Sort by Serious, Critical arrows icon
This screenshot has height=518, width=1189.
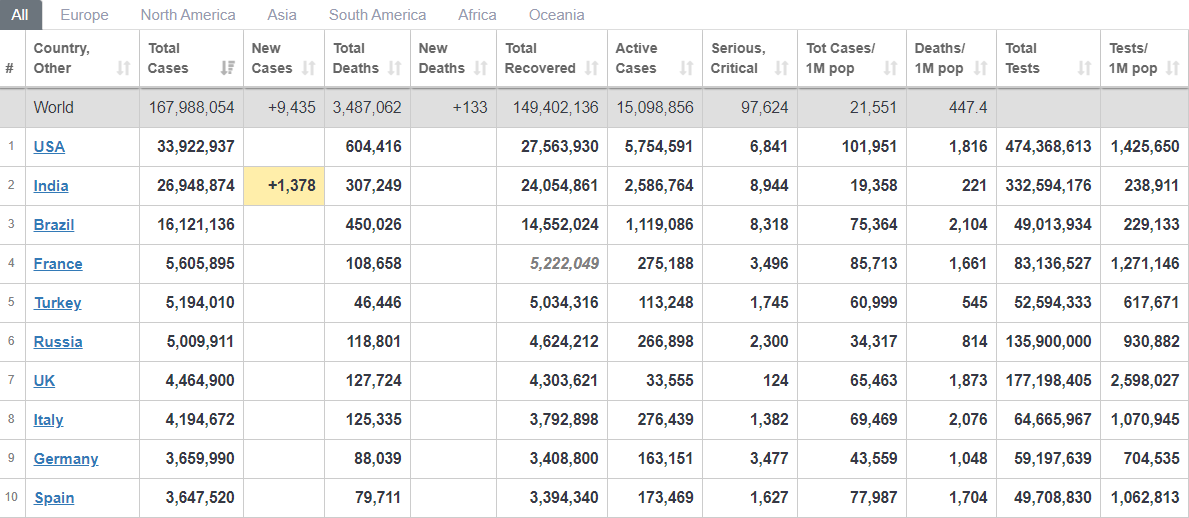click(782, 69)
